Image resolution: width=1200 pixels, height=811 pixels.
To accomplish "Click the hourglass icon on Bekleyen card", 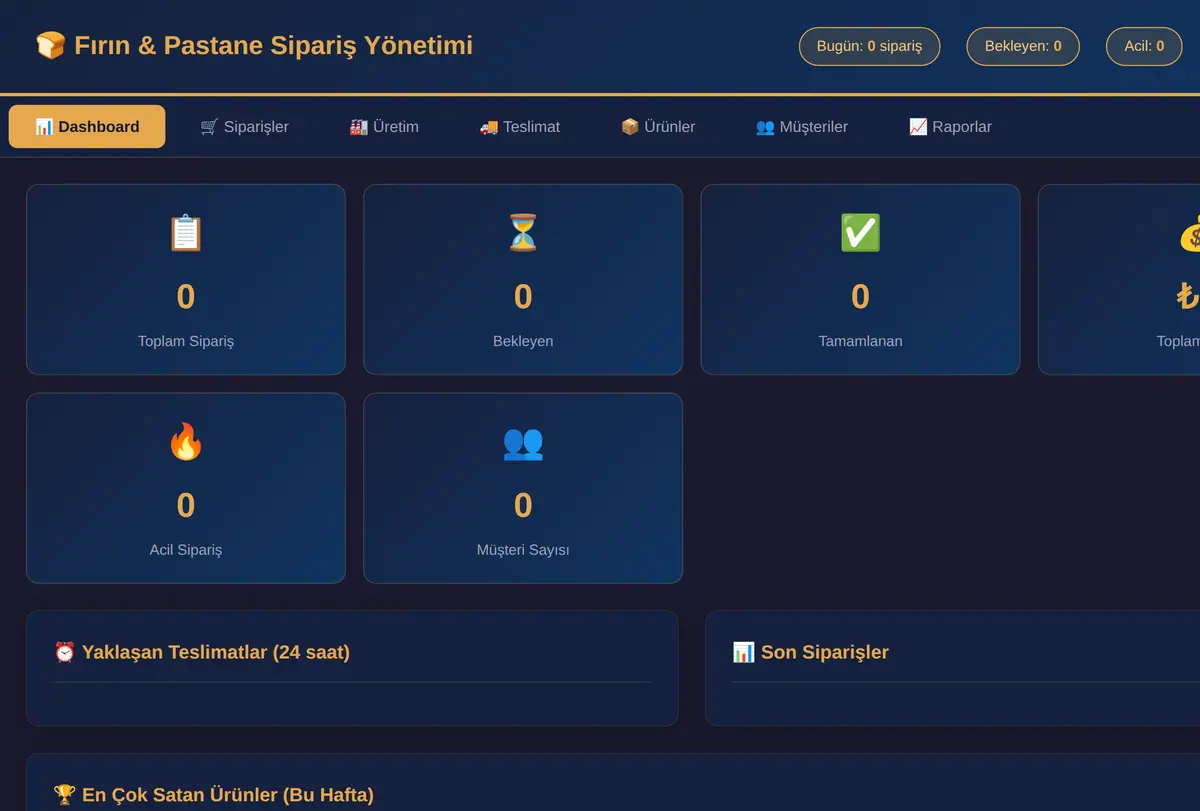I will click(x=523, y=233).
